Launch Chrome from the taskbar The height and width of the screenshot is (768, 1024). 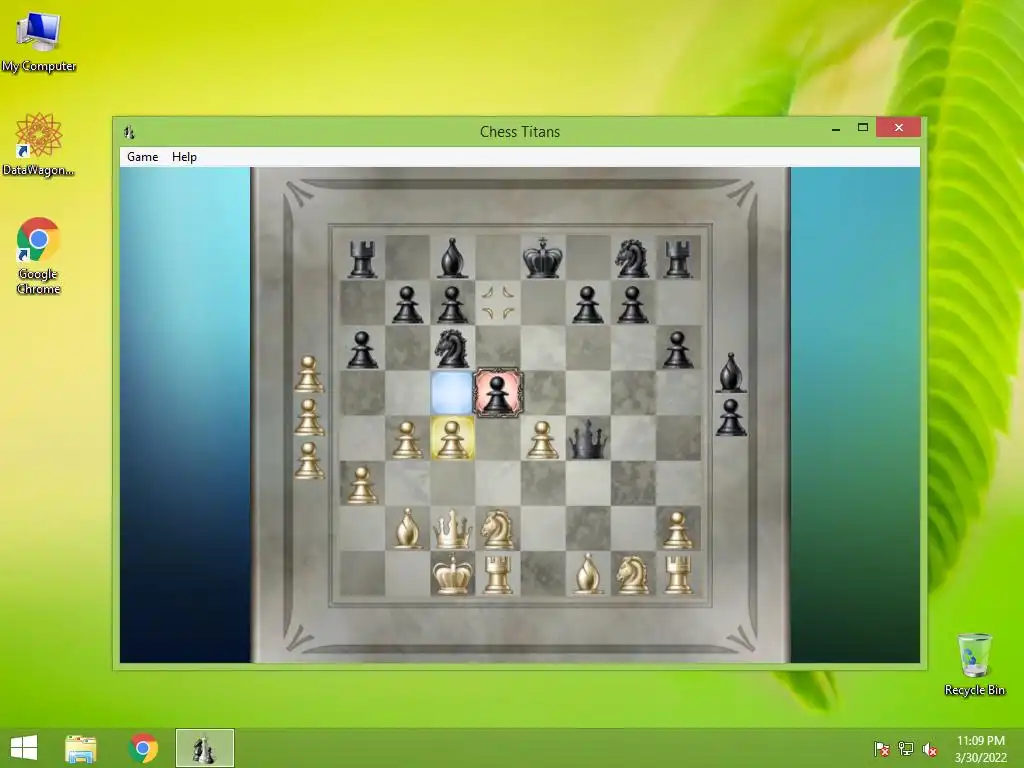tap(143, 748)
